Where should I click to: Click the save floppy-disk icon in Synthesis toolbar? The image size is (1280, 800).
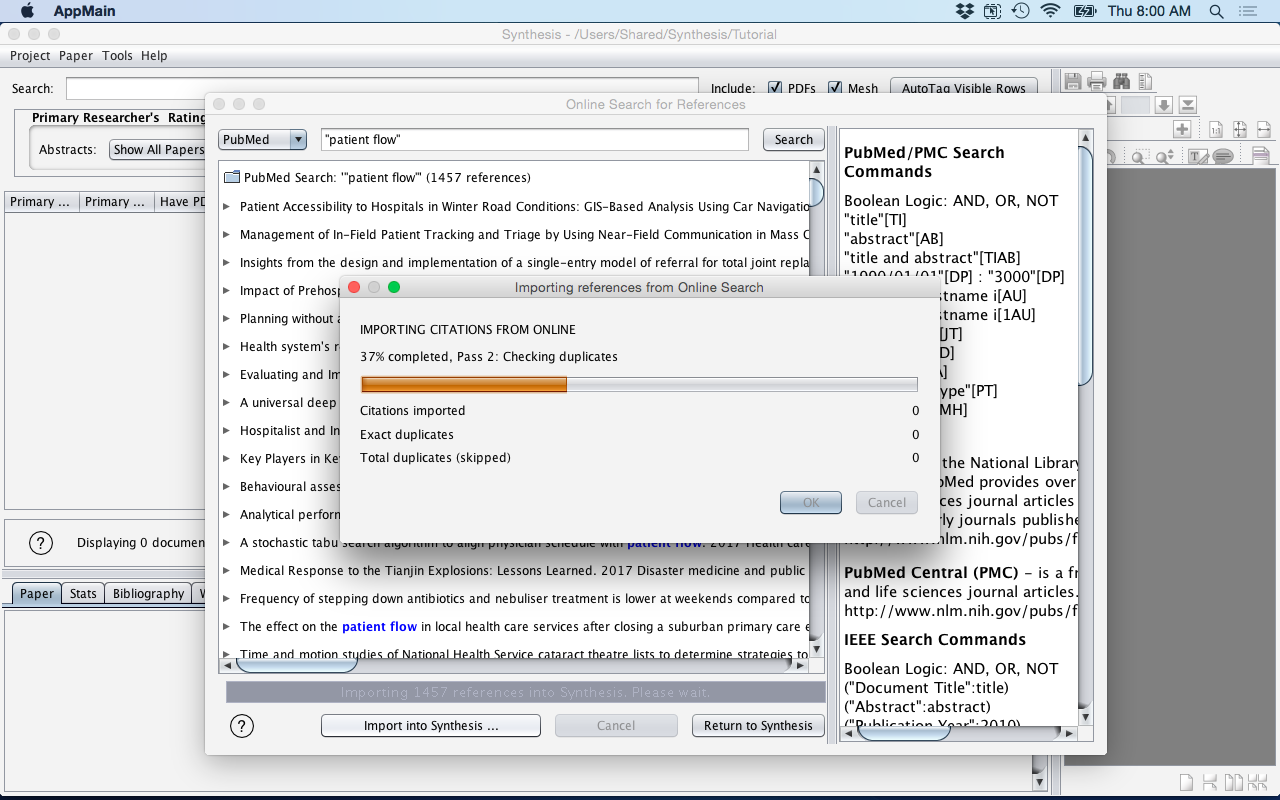[1073, 81]
